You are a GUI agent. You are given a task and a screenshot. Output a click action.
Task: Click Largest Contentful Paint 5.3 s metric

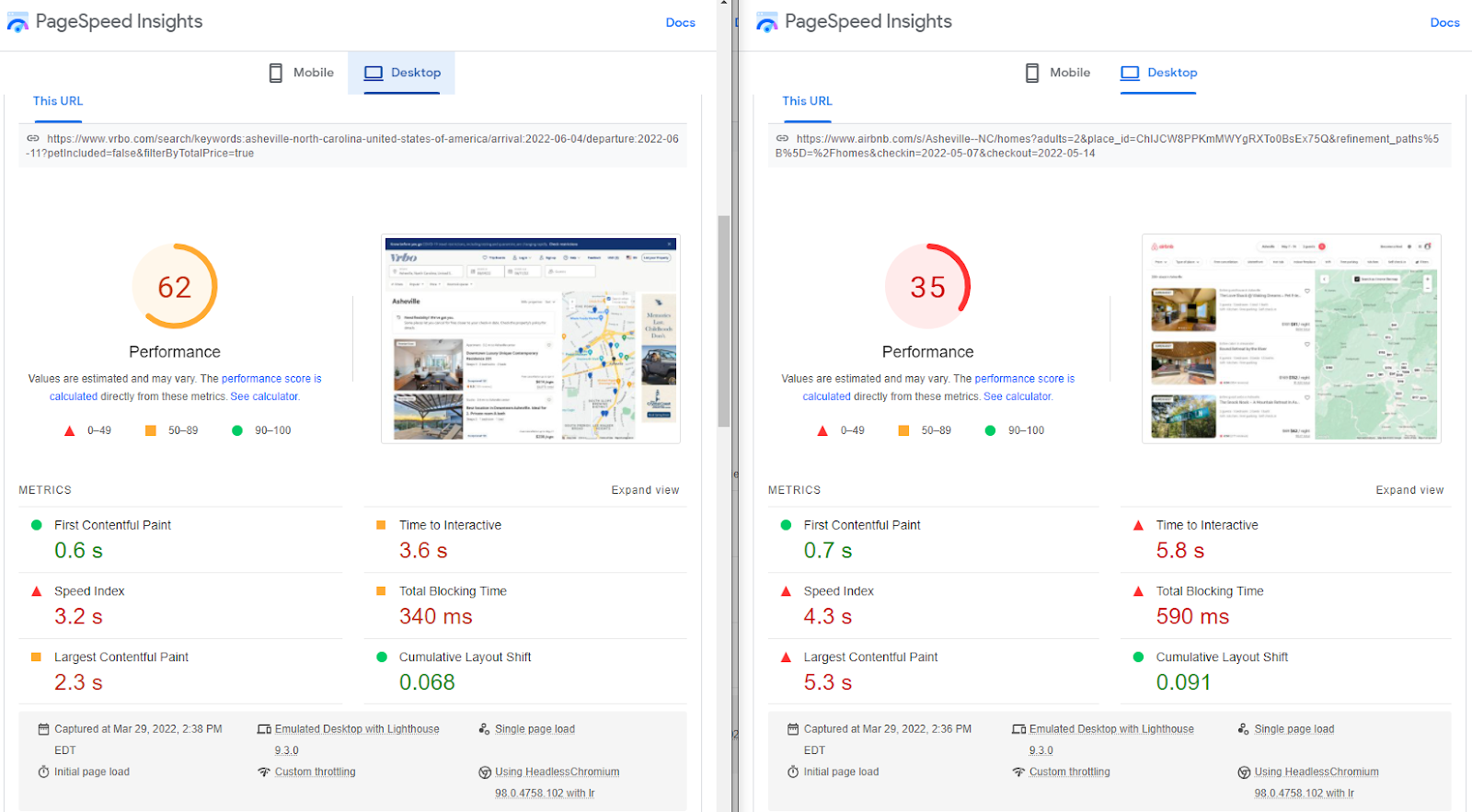pyautogui.click(x=934, y=672)
